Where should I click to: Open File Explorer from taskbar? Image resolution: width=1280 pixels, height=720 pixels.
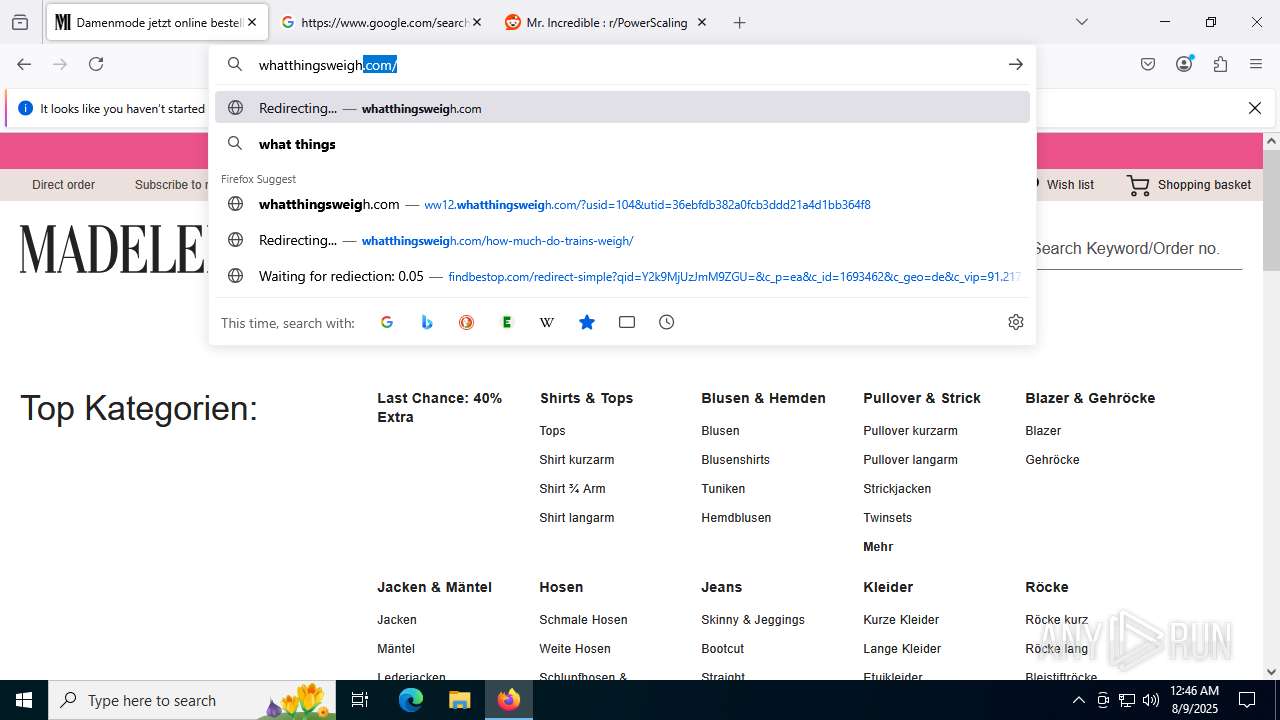[459, 700]
